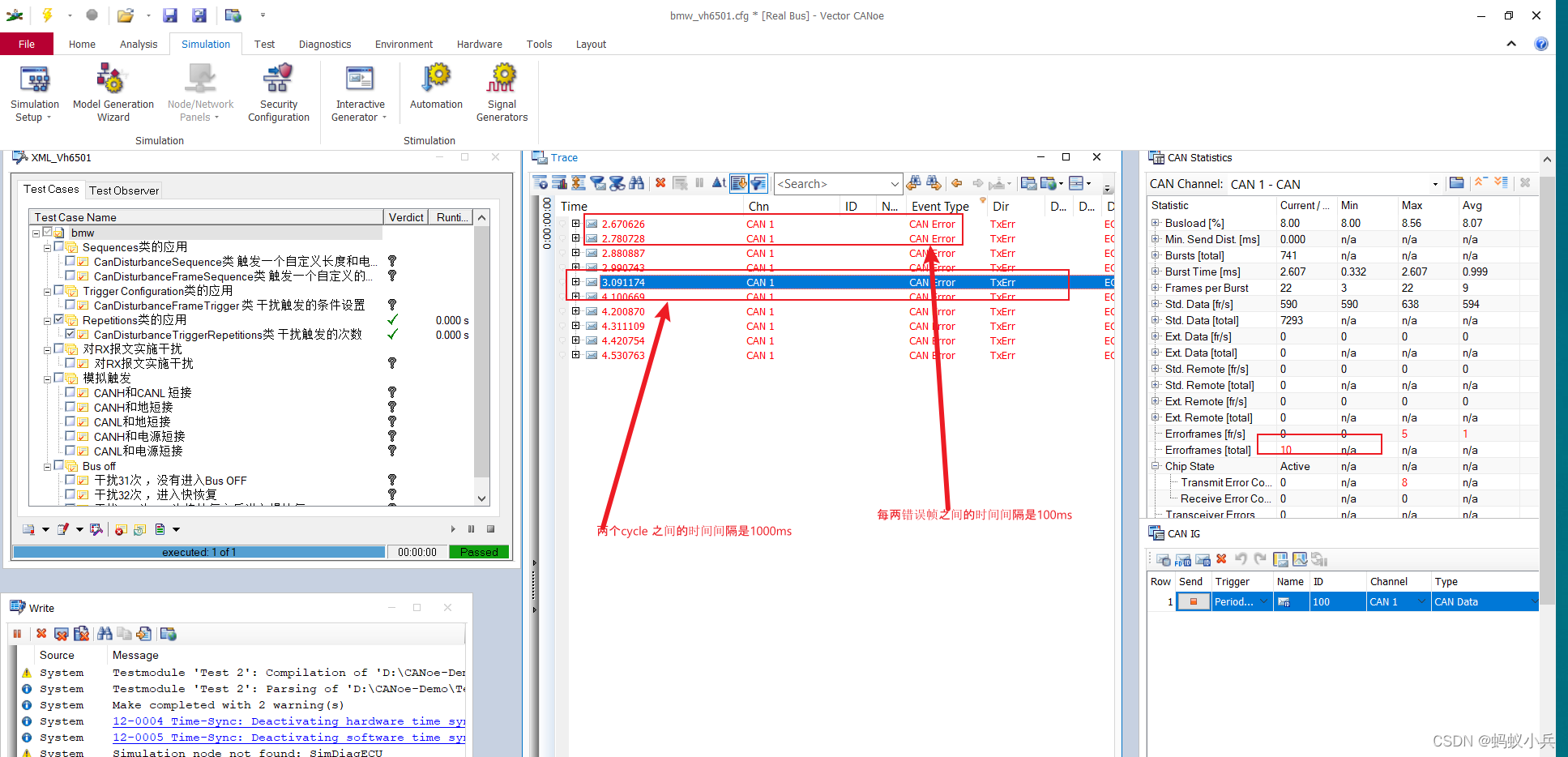Viewport: 1568px width, 757px height.
Task: Click the test case list vertical scrollbar
Action: point(482,357)
